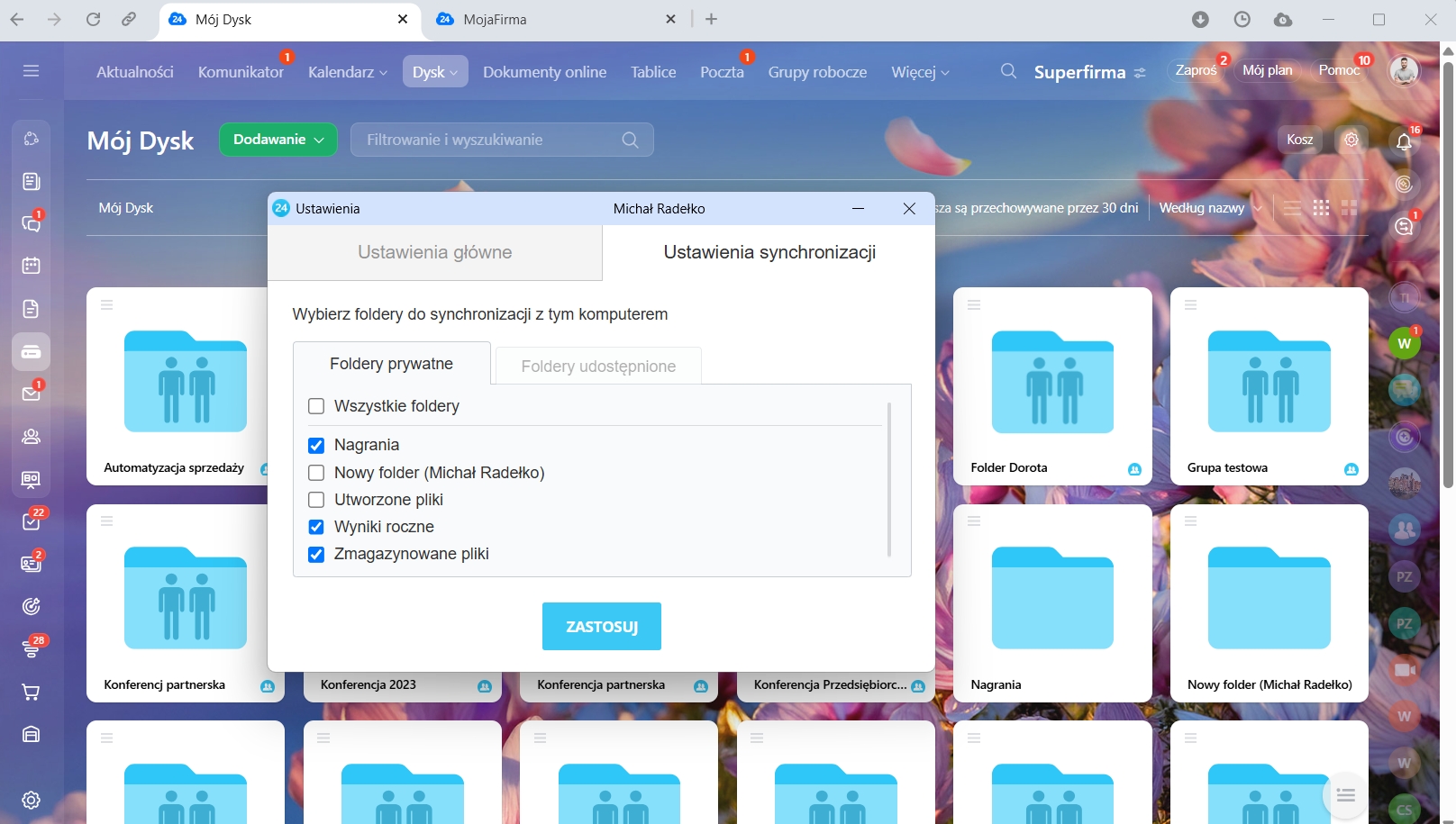Open the webmail envelope icon in left sidebar
This screenshot has height=824, width=1456.
[x=32, y=394]
